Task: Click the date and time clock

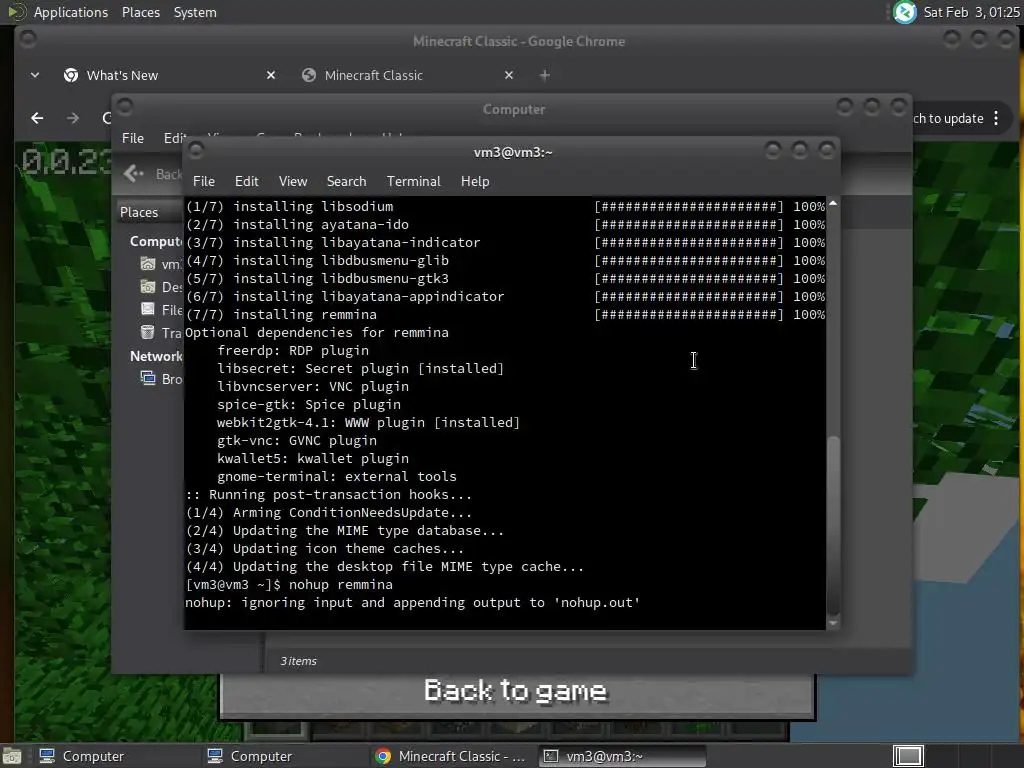Action: pos(971,12)
